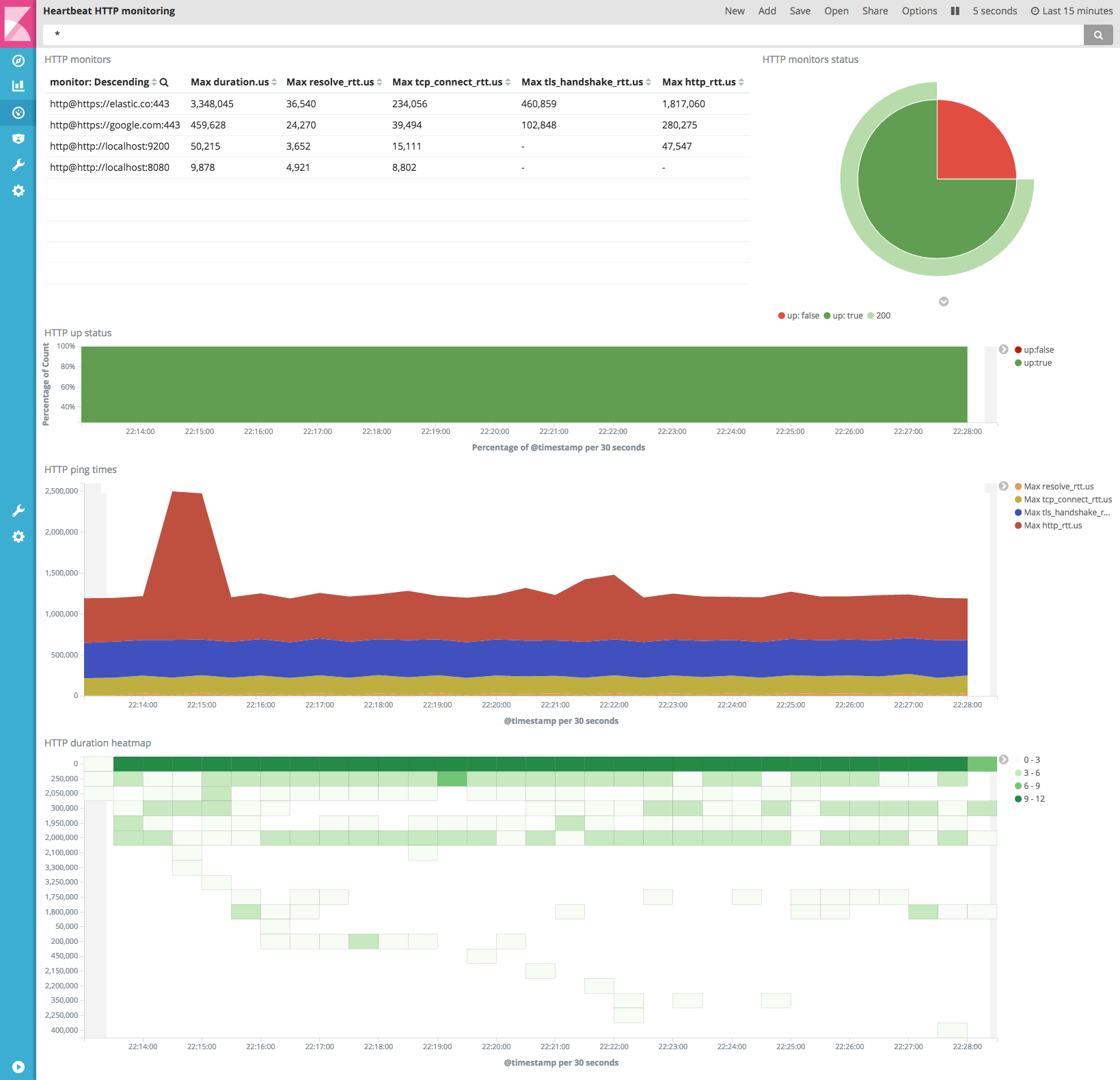Open Visualize via the bar chart sidebar icon
Image resolution: width=1120 pixels, height=1080 pixels.
(x=18, y=86)
